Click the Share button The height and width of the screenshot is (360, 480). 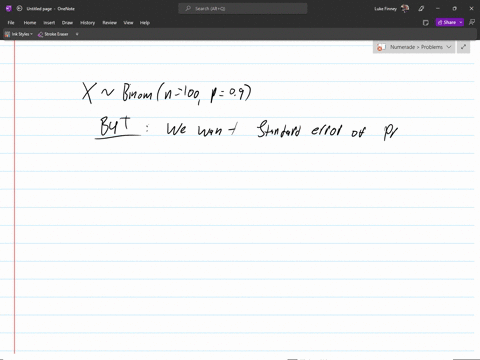pos(447,22)
